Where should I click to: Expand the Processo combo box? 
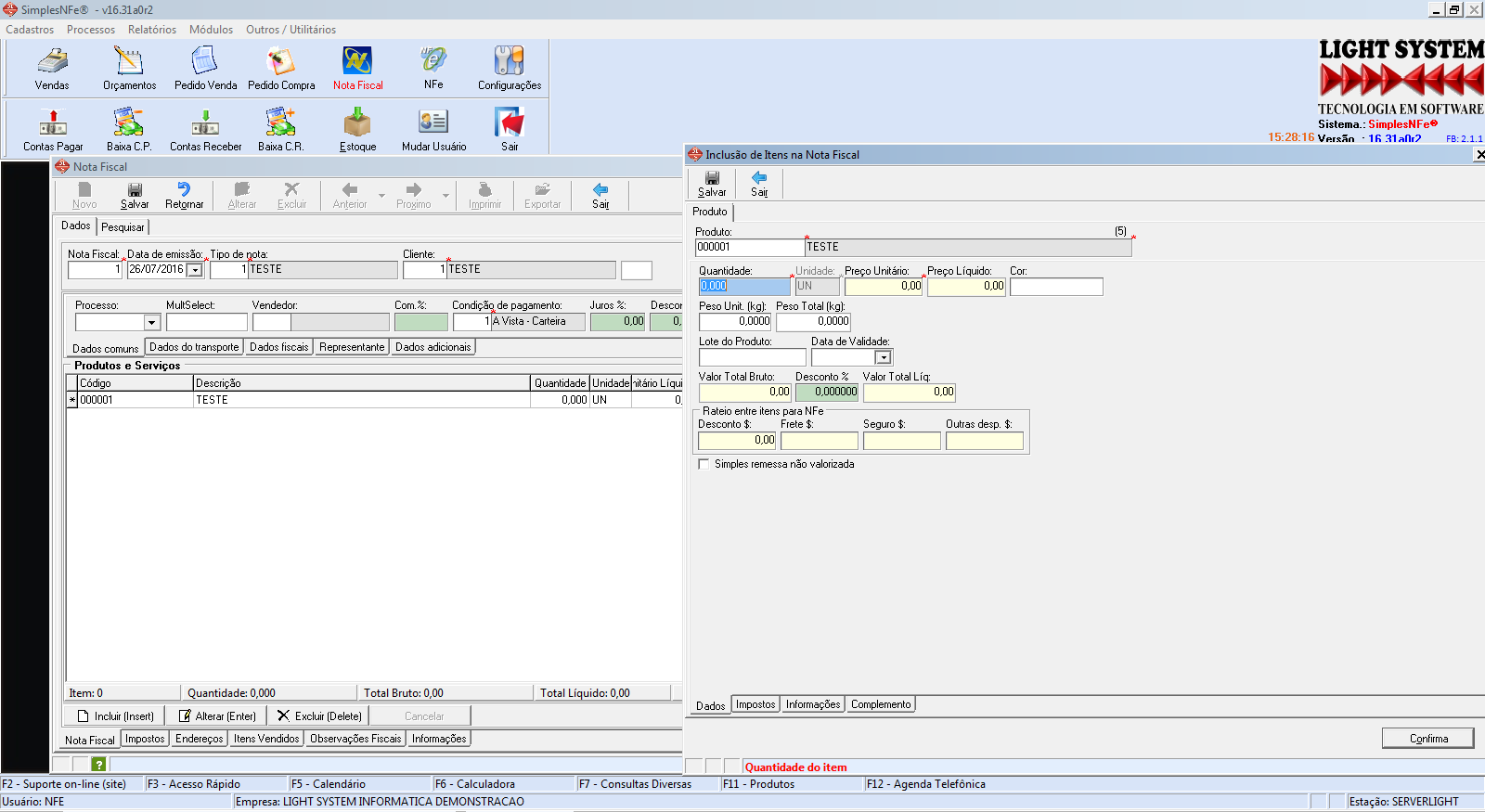coord(152,322)
